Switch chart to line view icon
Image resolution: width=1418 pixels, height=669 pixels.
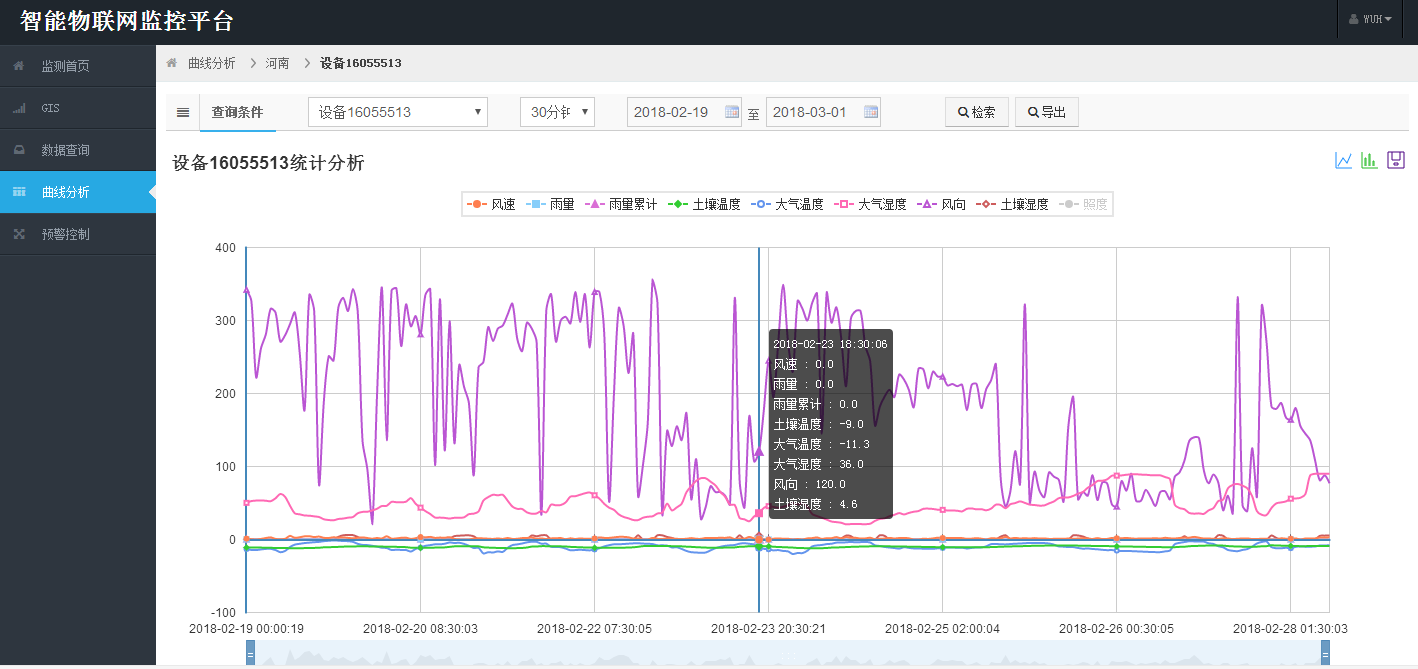pos(1344,161)
